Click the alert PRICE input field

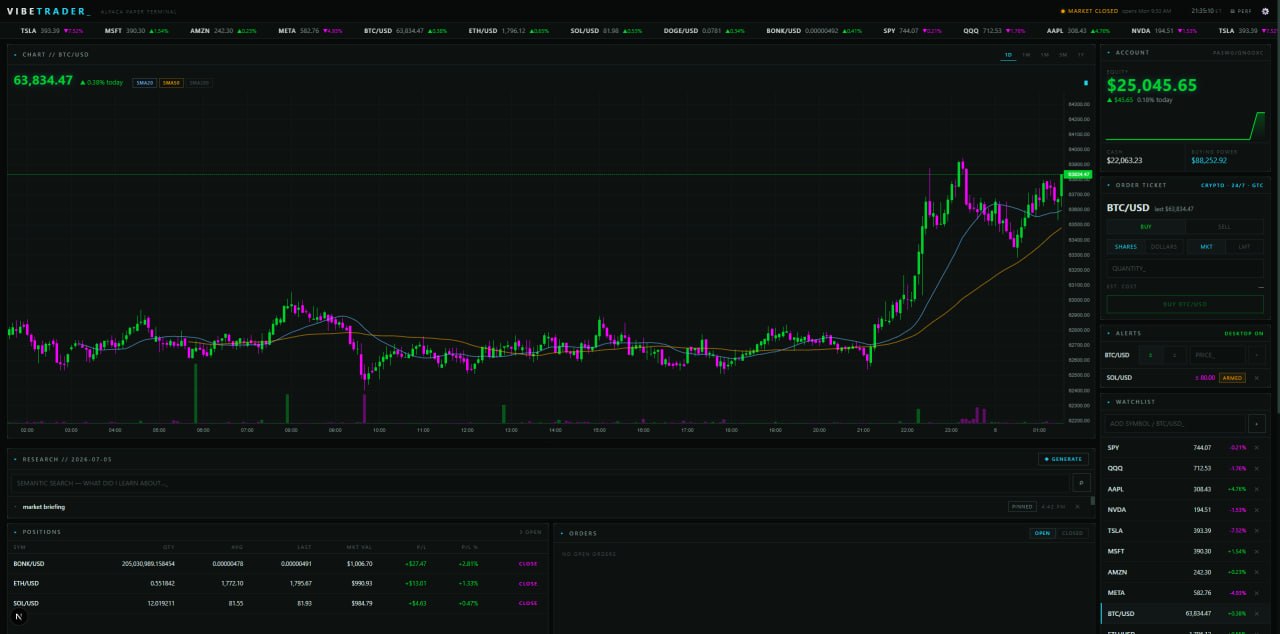[x=1217, y=355]
